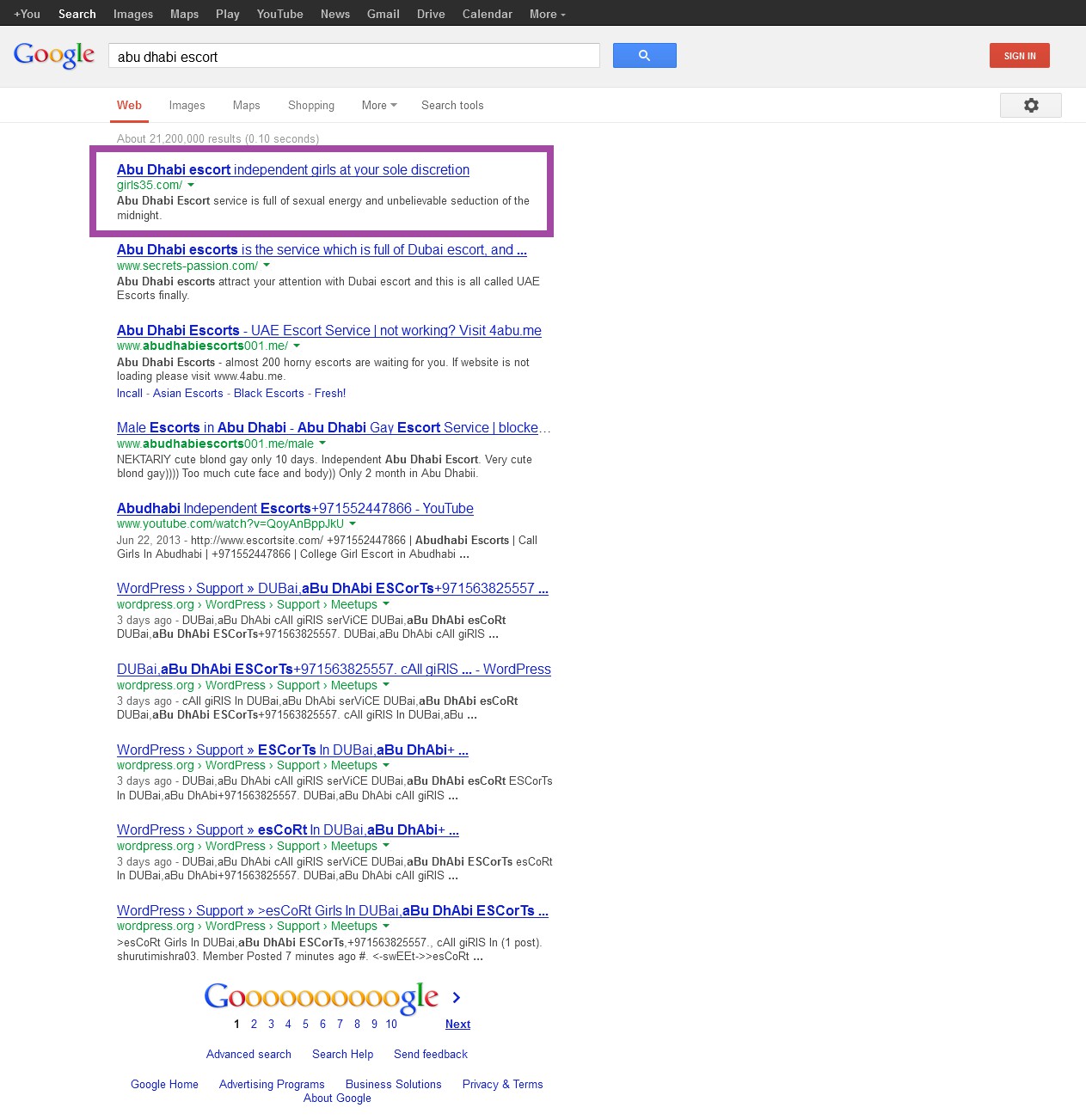This screenshot has width=1086, height=1120.
Task: Open Search tools
Action: click(x=452, y=105)
